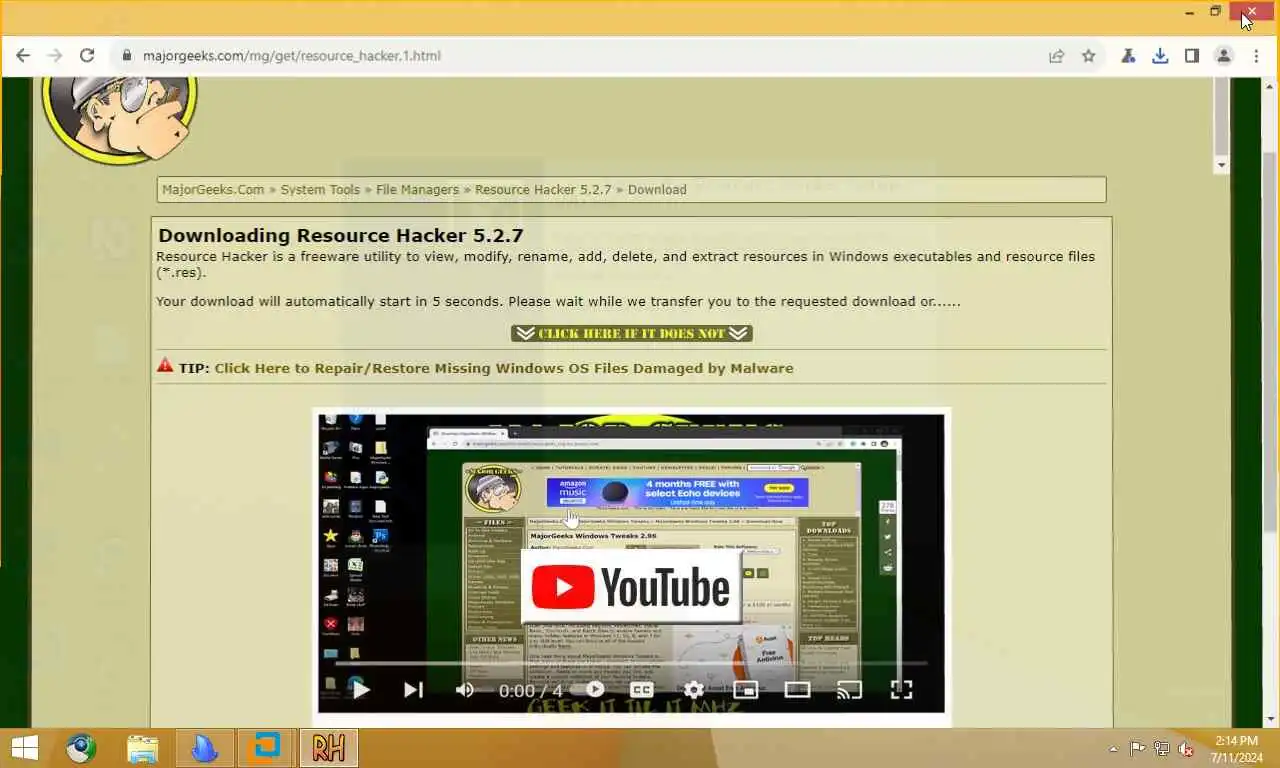Open the Repair/Restore Missing Windows OS Files link

pyautogui.click(x=504, y=368)
